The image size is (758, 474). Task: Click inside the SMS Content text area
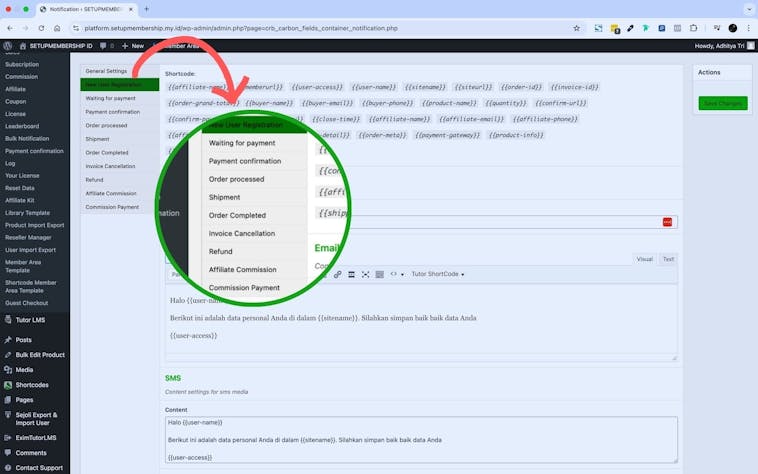click(420, 438)
